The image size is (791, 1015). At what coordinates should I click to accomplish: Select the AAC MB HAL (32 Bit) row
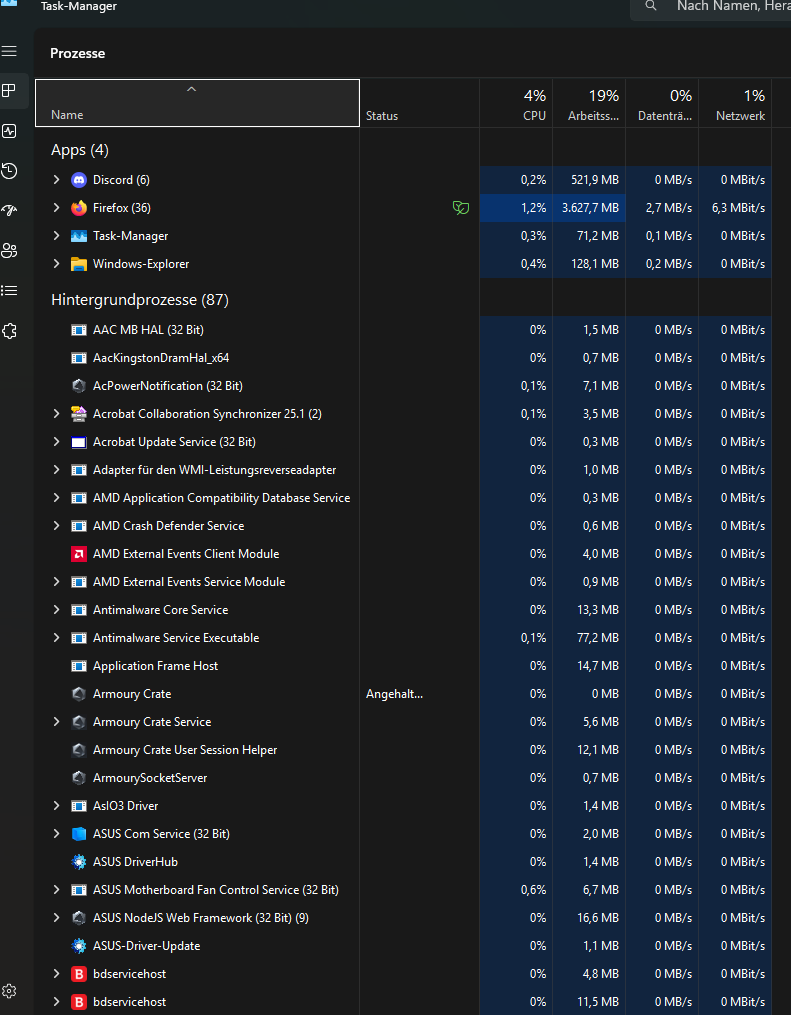click(x=403, y=330)
